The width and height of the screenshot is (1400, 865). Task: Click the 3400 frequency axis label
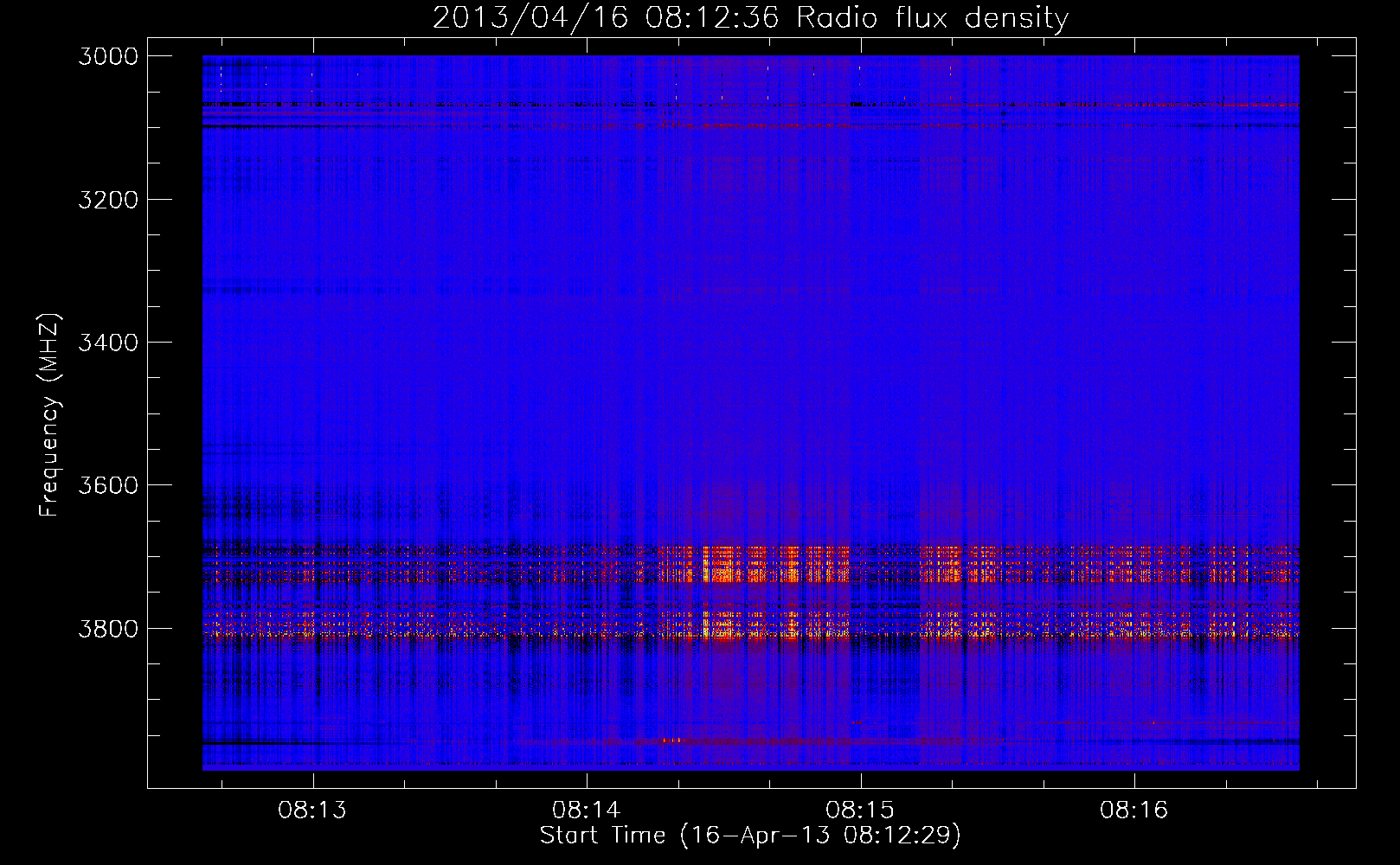[x=108, y=343]
